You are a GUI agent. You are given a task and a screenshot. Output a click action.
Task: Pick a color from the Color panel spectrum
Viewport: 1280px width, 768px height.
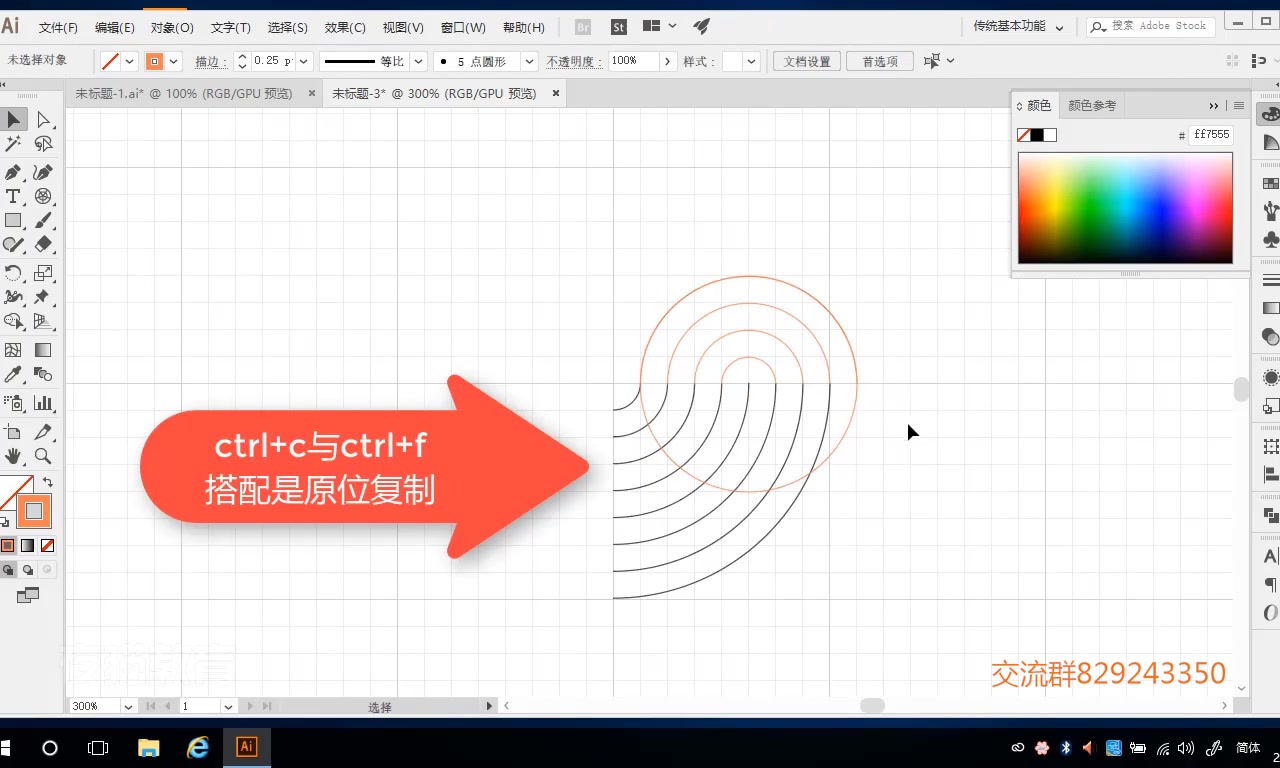click(x=1125, y=207)
